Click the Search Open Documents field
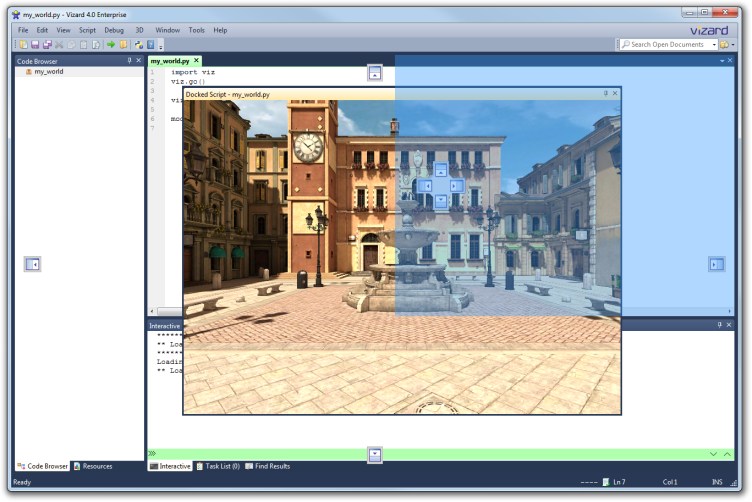 click(x=666, y=45)
